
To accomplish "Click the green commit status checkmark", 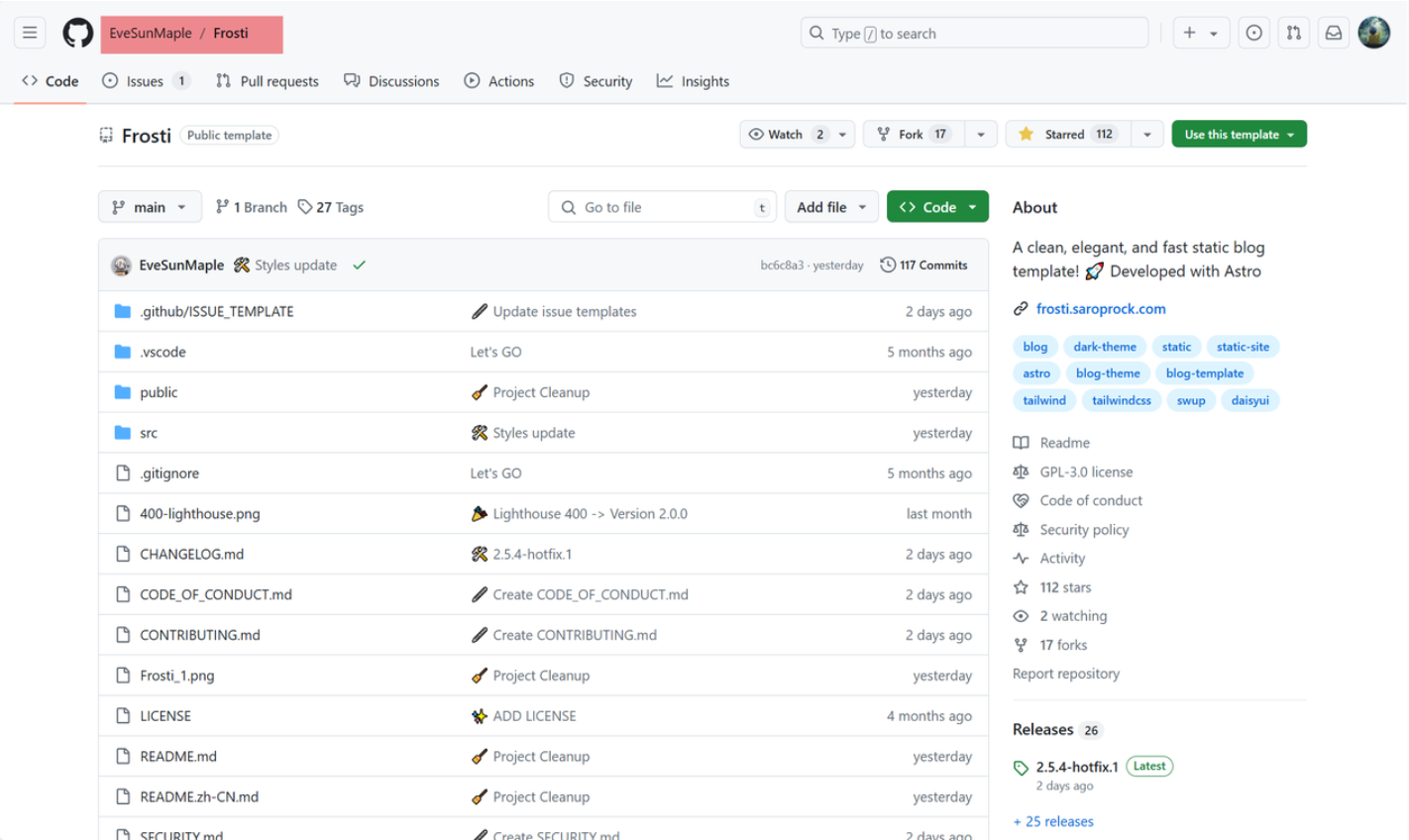I will [x=359, y=265].
